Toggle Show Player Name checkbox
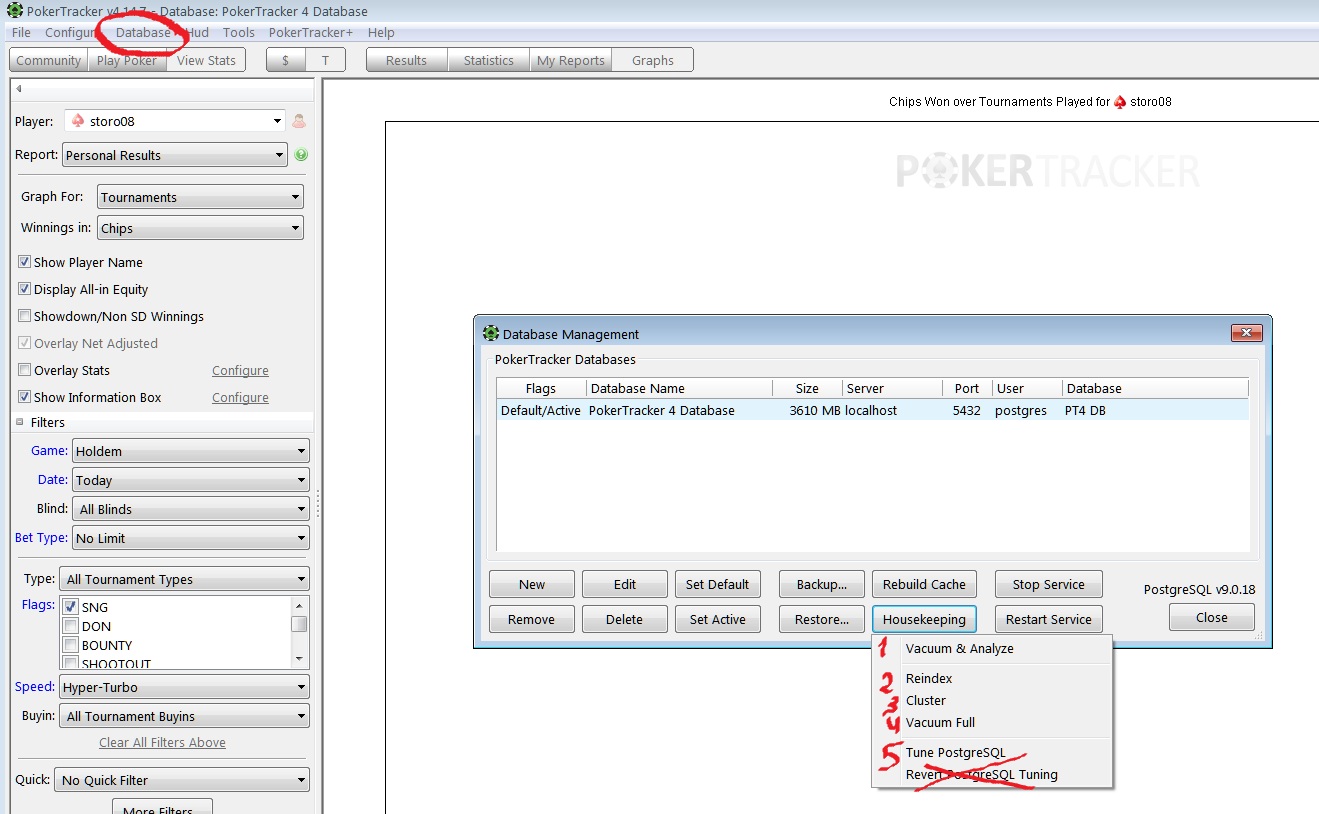Viewport: 1319px width, 814px height. tap(25, 262)
